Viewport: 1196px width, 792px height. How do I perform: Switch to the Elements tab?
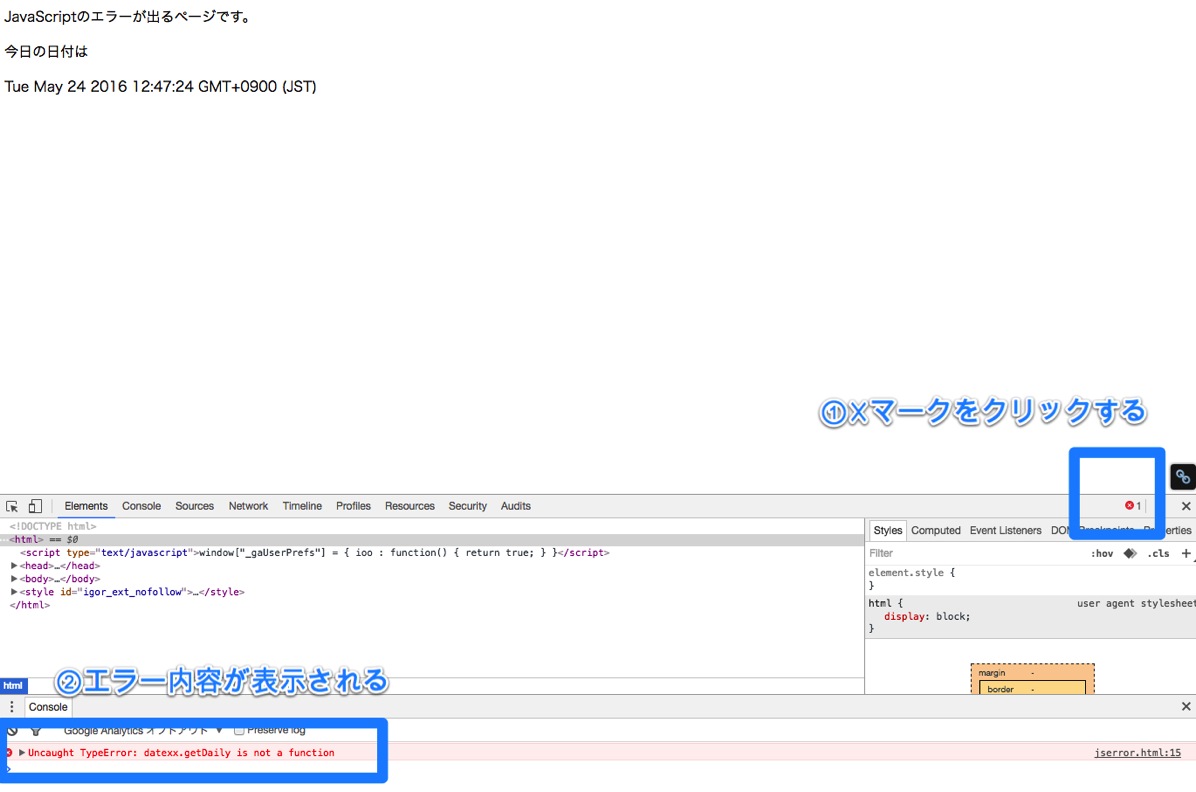click(x=86, y=506)
